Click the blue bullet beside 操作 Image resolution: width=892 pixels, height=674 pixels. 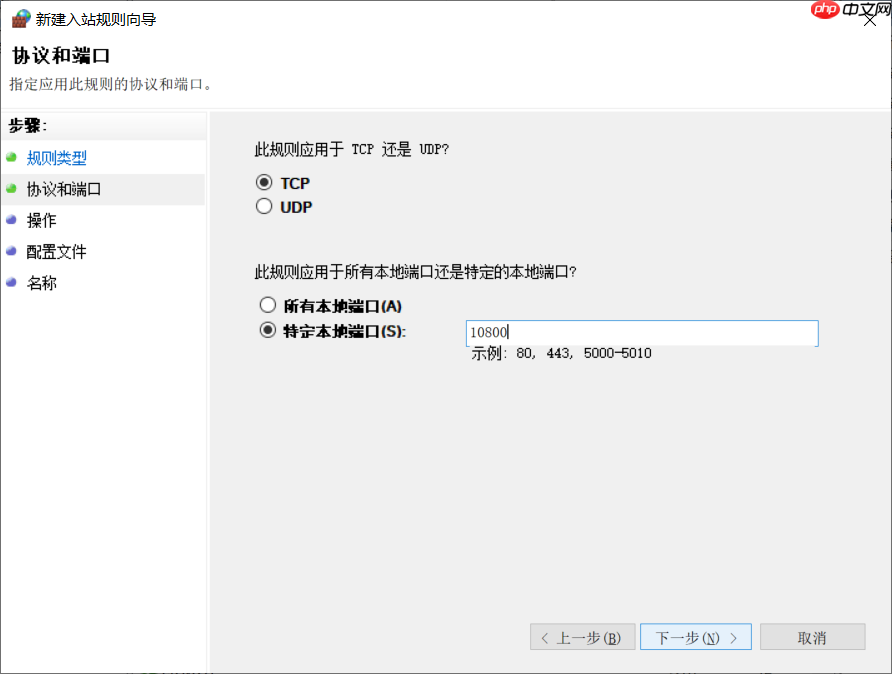click(x=12, y=220)
